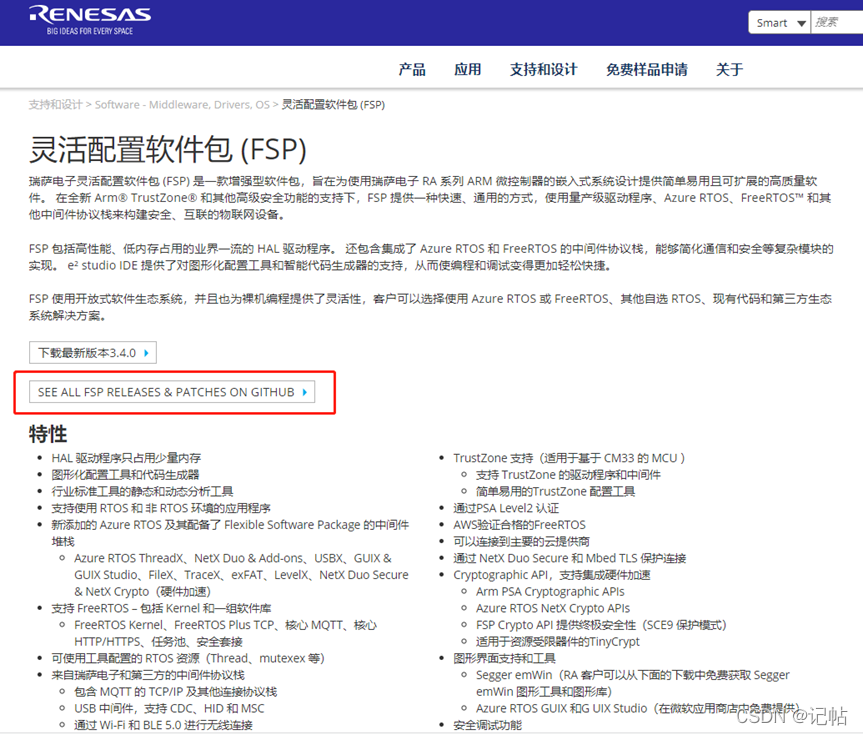This screenshot has height=735, width=863.
Task: Select text 支持使用 RTOS 和非 RTOS 环境的应用程序
Action: tap(161, 508)
